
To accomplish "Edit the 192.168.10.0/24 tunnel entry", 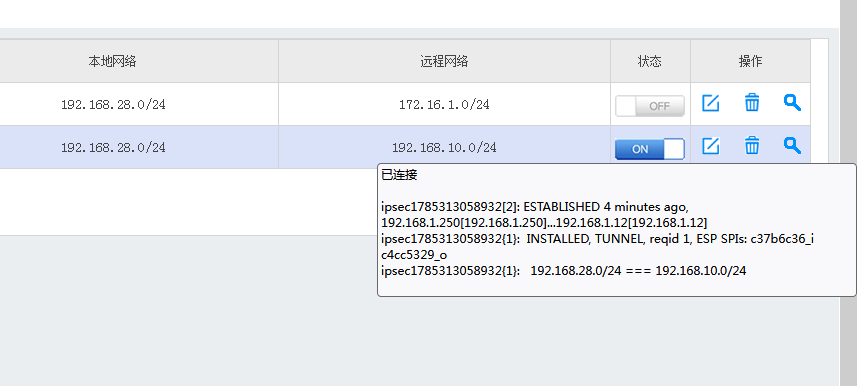I will point(710,146).
